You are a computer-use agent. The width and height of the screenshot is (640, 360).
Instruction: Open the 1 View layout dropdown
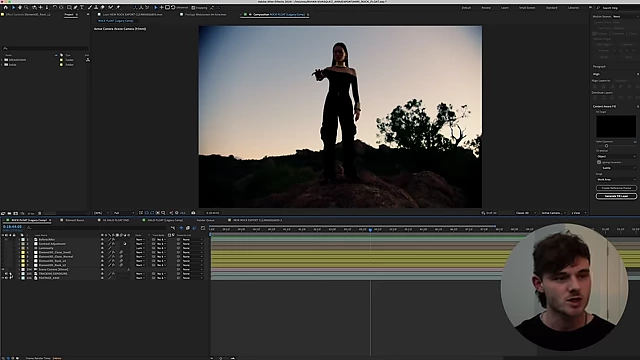coord(578,213)
